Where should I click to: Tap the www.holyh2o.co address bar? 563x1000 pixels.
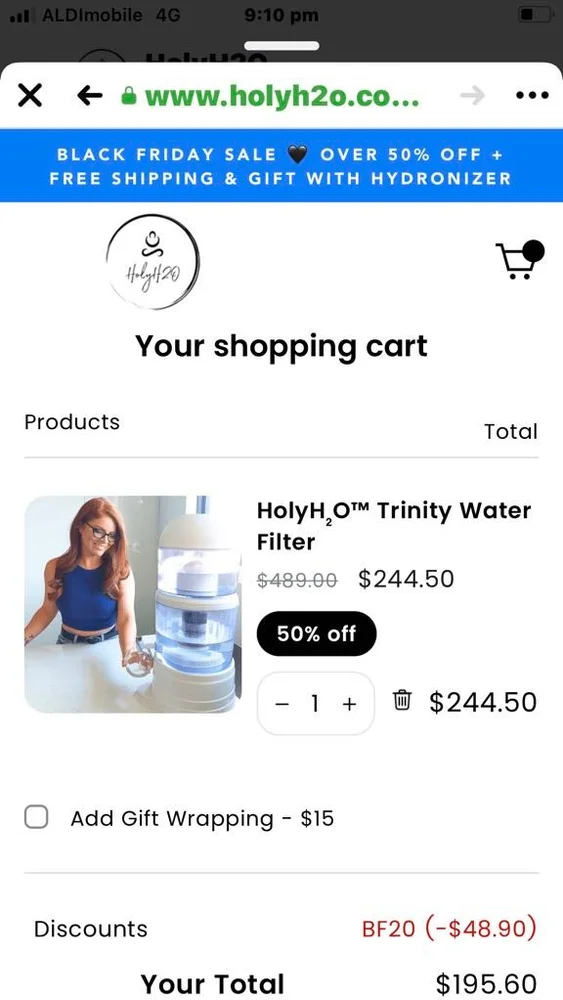click(x=282, y=96)
